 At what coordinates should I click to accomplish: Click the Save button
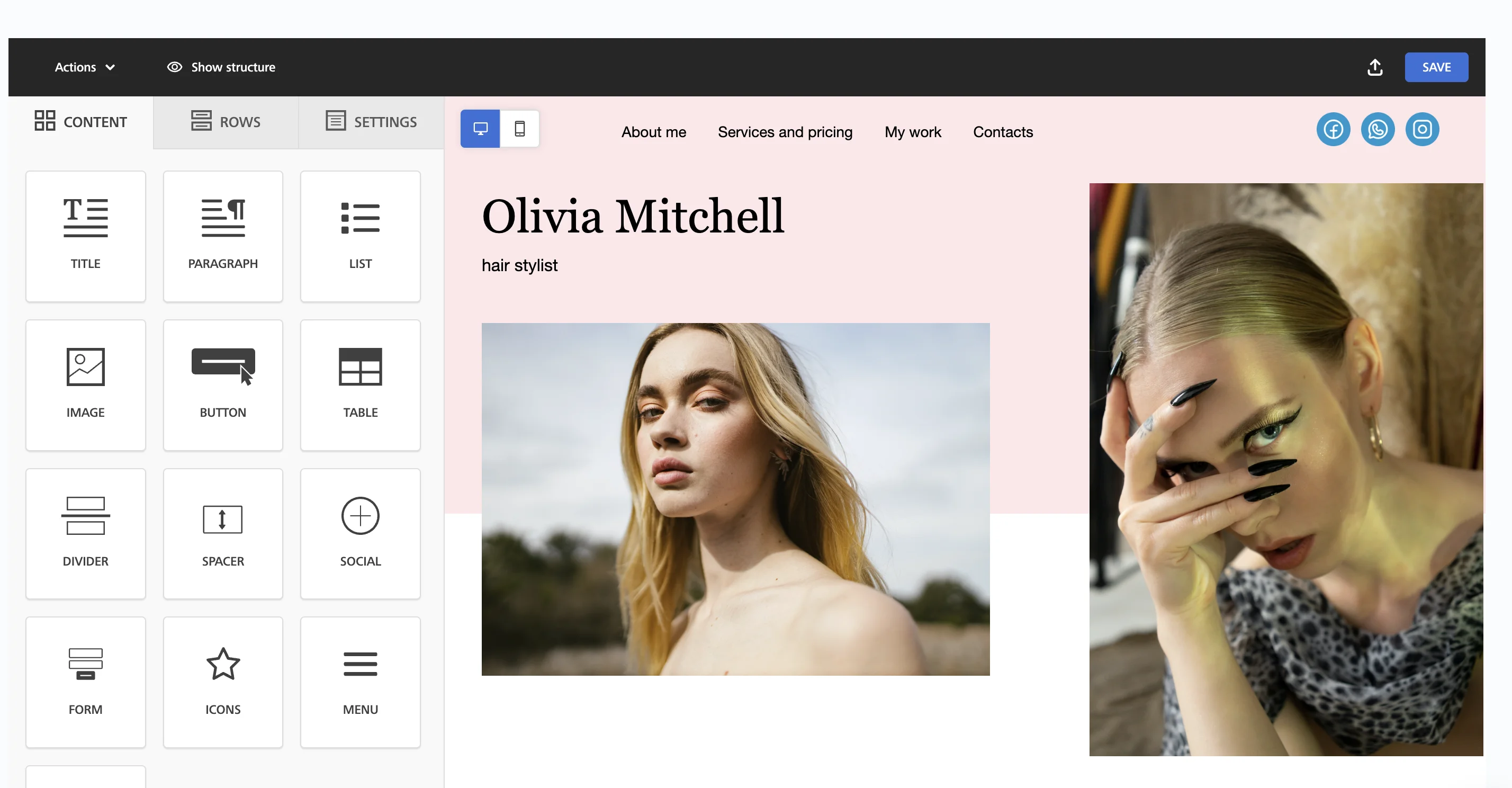[x=1436, y=67]
